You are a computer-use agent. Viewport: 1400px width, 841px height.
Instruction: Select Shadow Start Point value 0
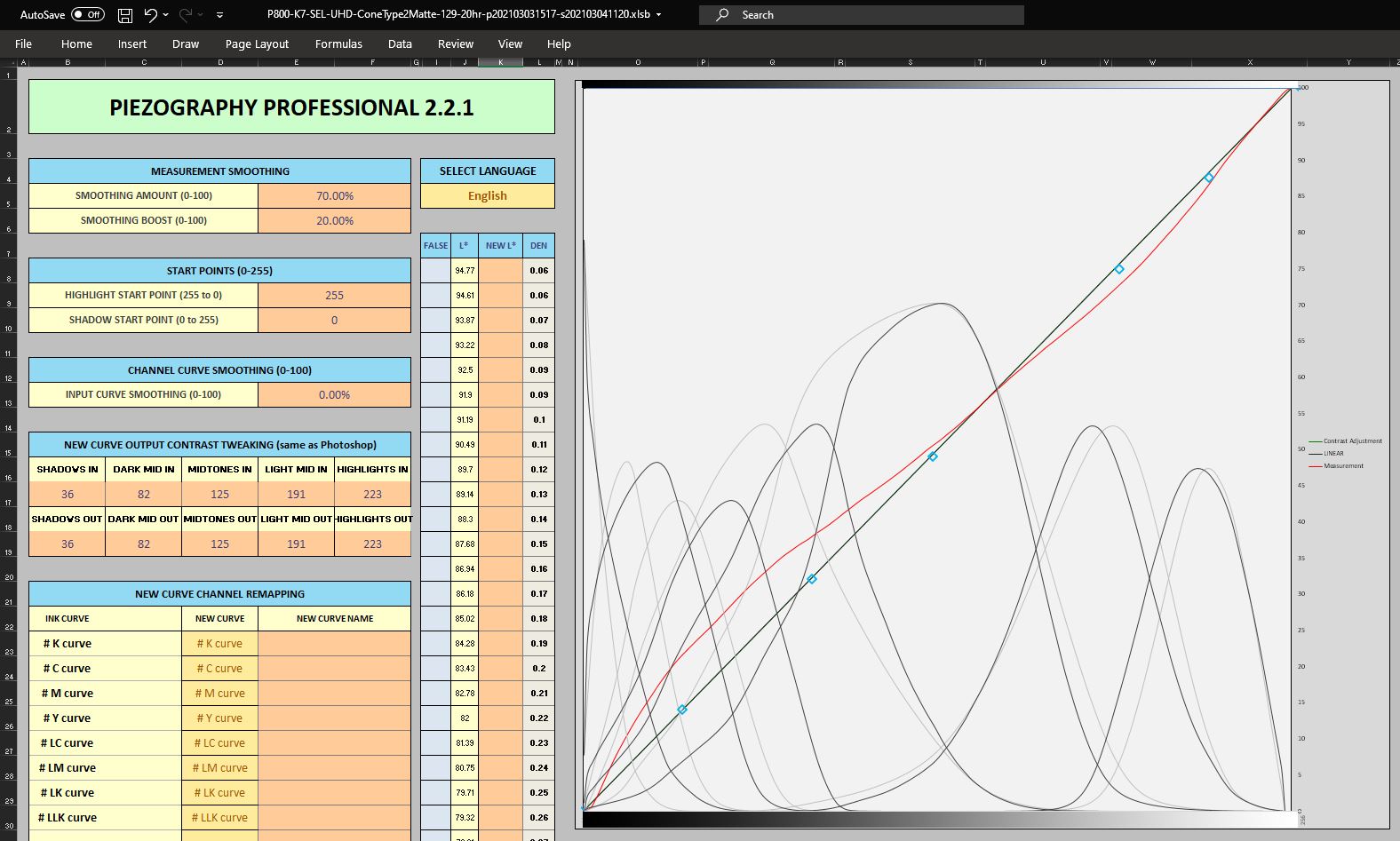[335, 321]
